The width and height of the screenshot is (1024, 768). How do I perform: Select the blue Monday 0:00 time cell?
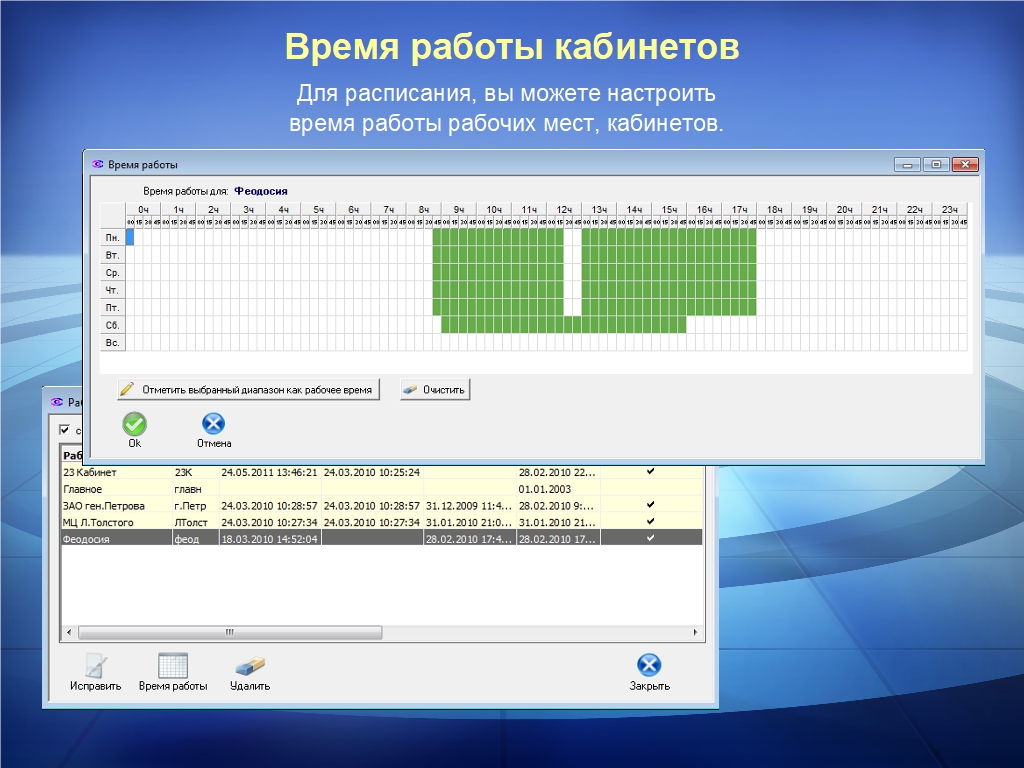click(130, 237)
